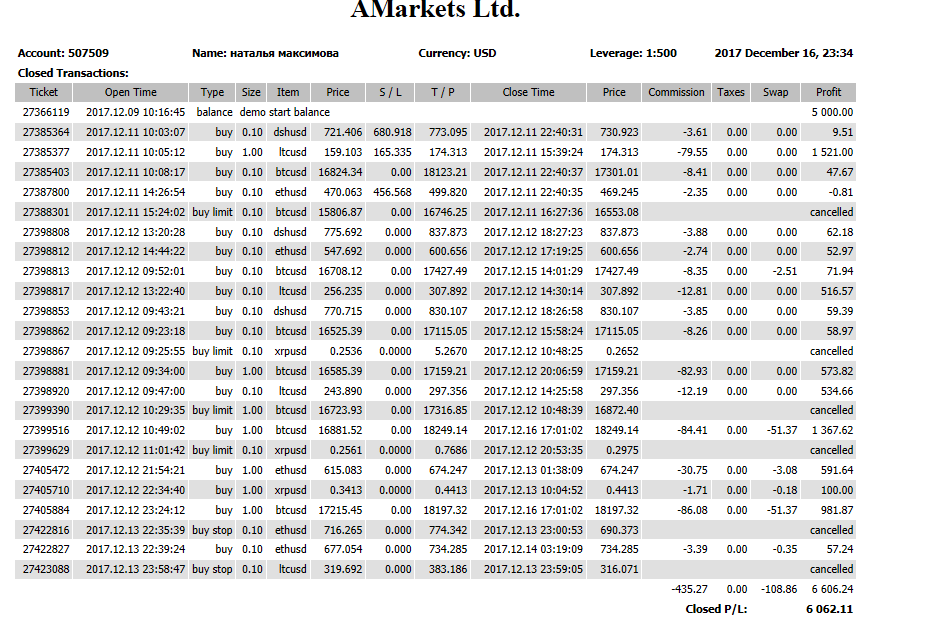The image size is (946, 624).
Task: Select the Name: наталья максимова text
Action: (x=265, y=53)
